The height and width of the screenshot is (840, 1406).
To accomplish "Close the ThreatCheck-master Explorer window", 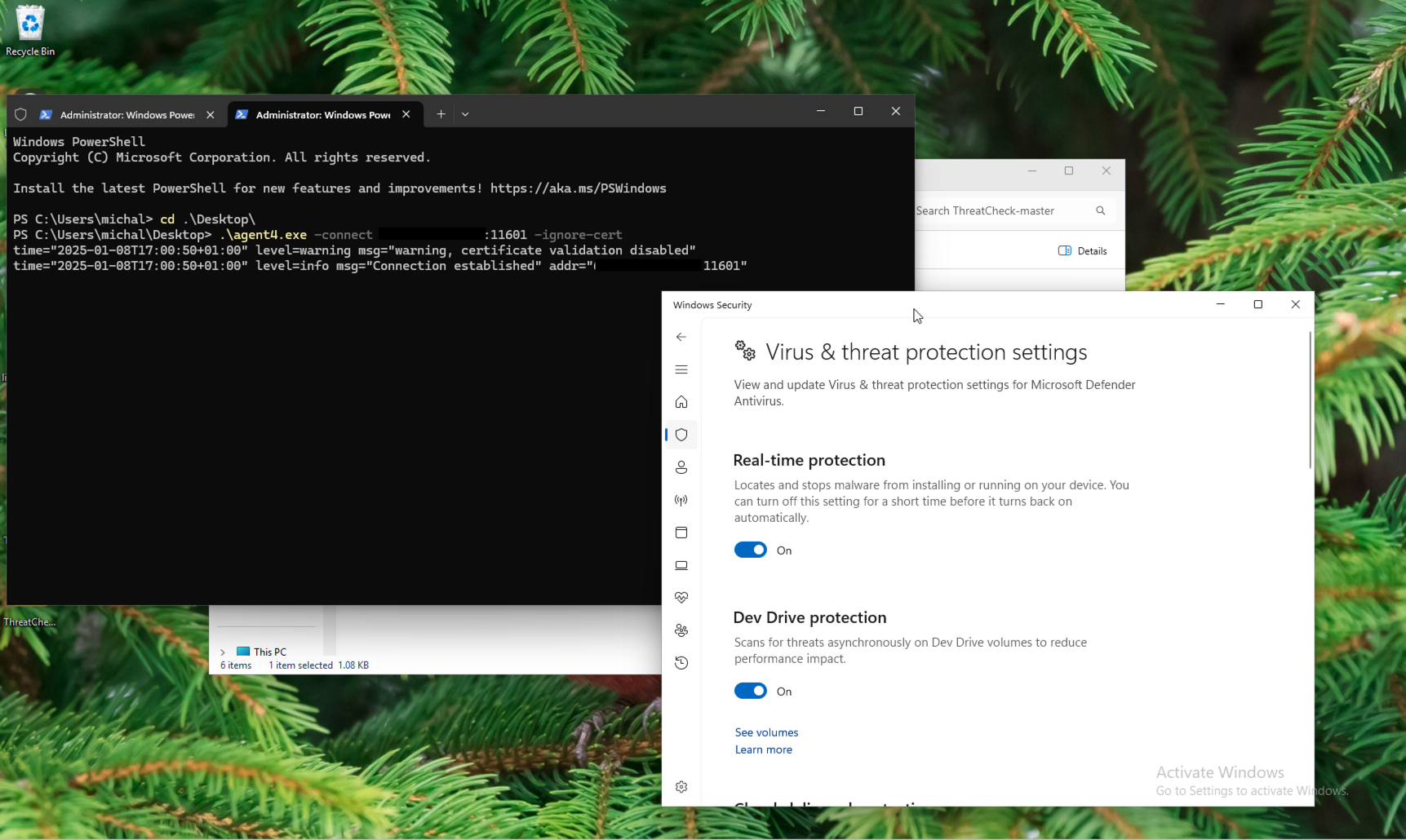I will 1107,170.
